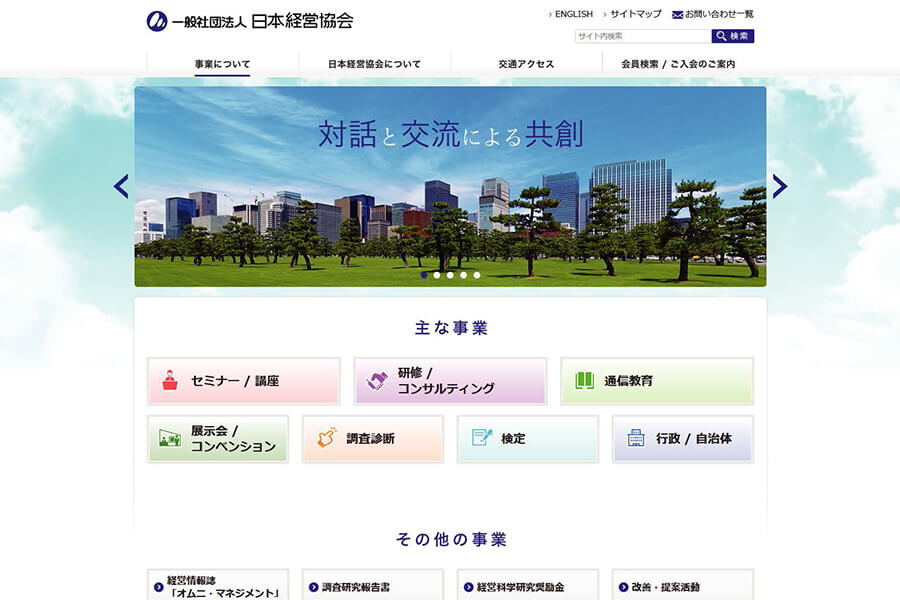Open 研修 / コンサルティング button
Viewport: 900px width, 600px height.
click(x=450, y=381)
